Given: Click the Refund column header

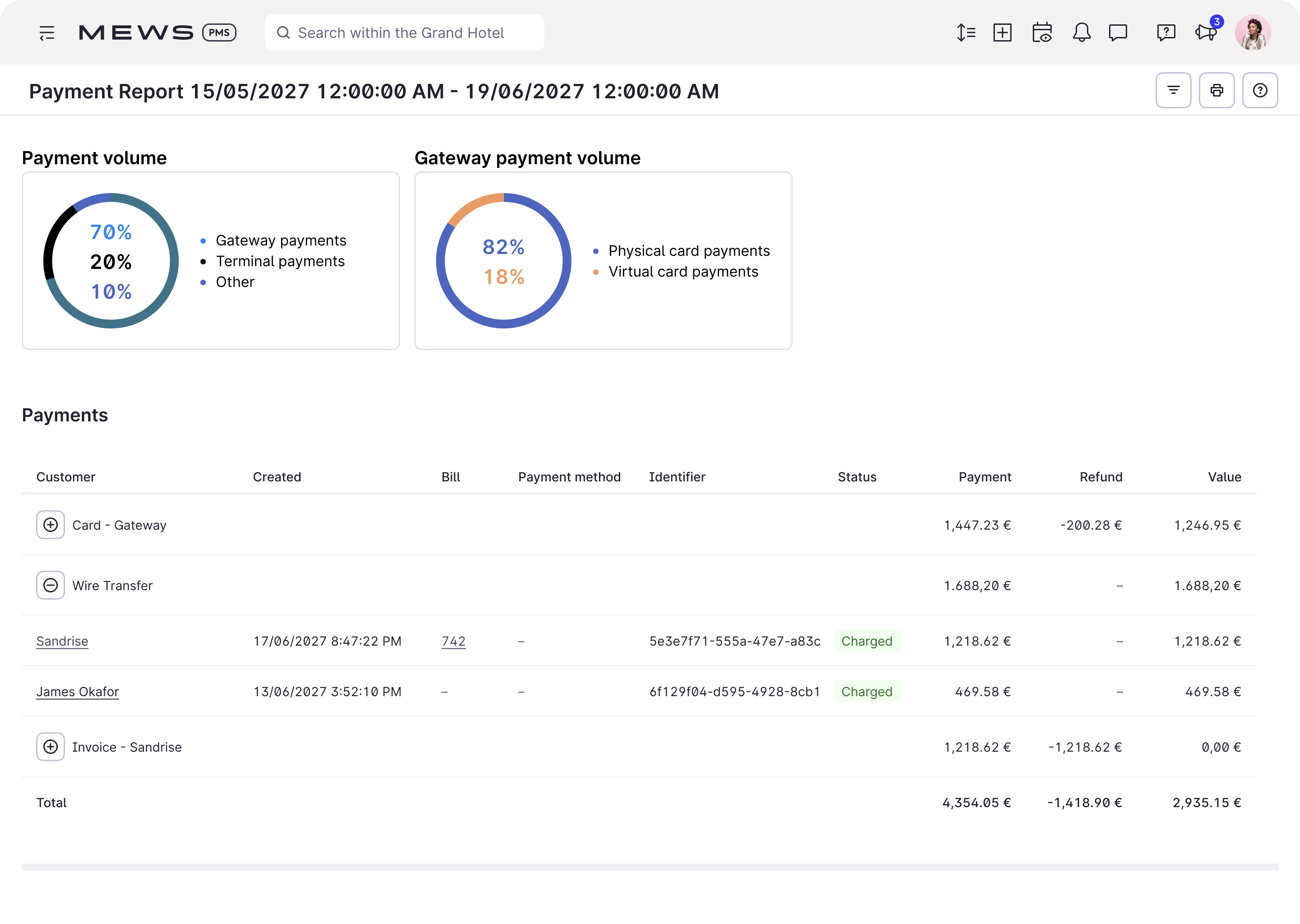Looking at the screenshot, I should [x=1101, y=477].
